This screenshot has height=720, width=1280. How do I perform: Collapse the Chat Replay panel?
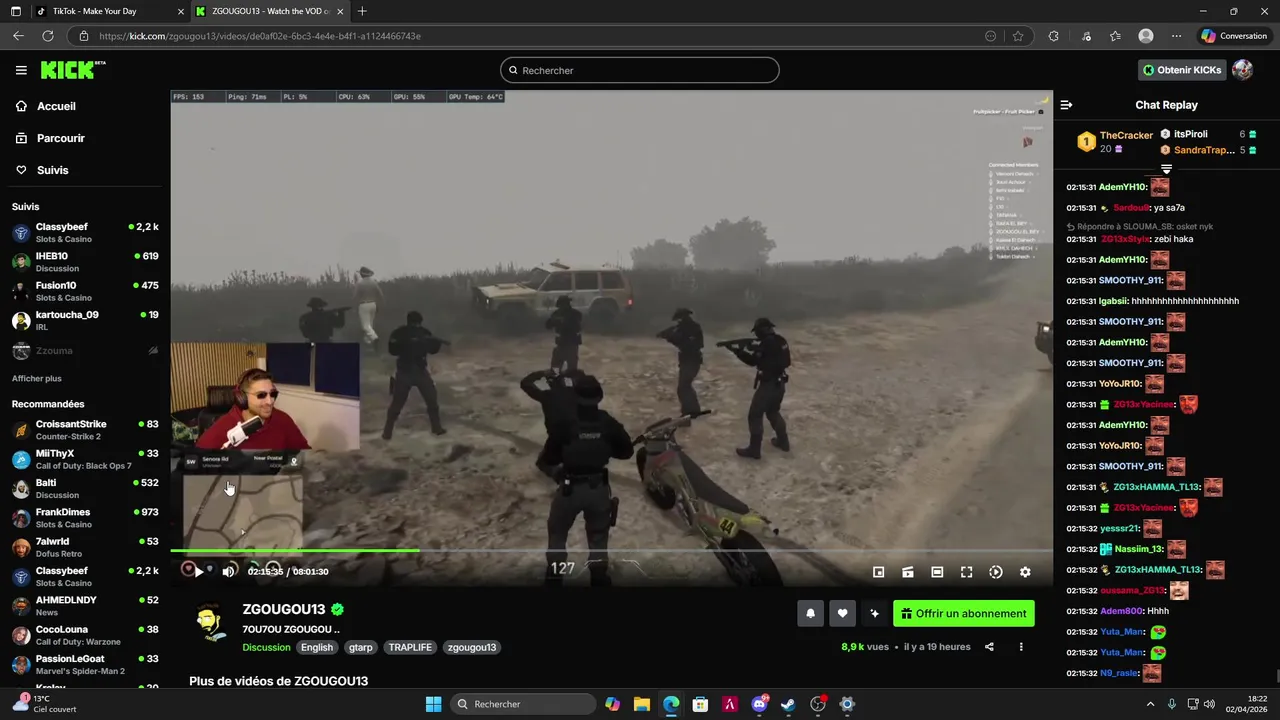1066,105
